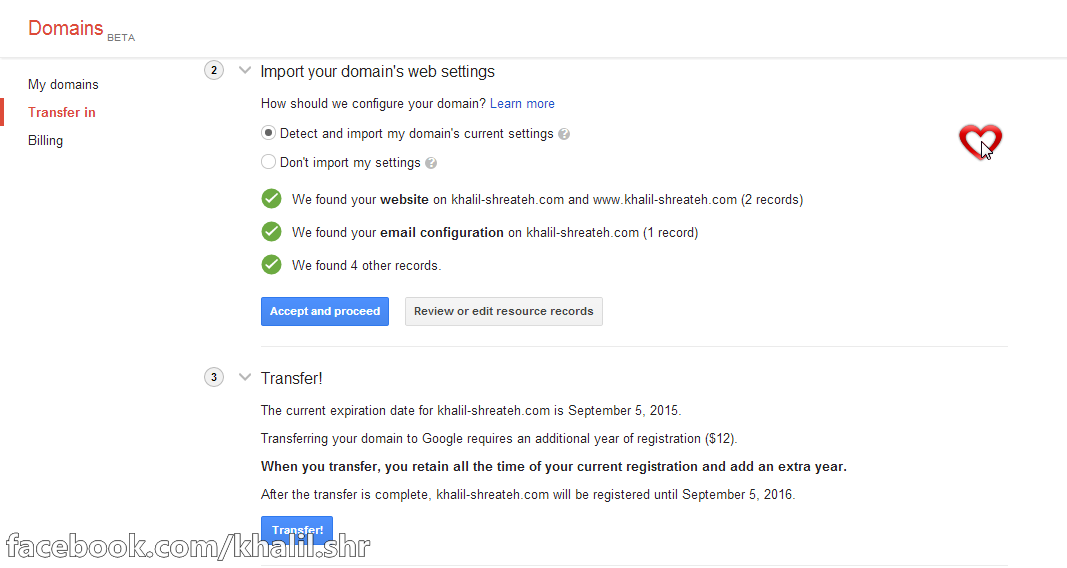Image resolution: width=1067 pixels, height=568 pixels.
Task: Collapse the Transfer! section
Action: [245, 377]
